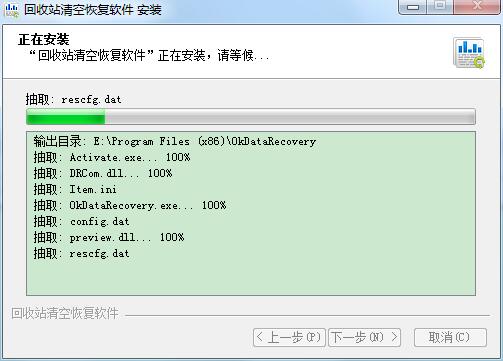The height and width of the screenshot is (361, 503).
Task: Click the 取消(C) cancel button
Action: (450, 337)
